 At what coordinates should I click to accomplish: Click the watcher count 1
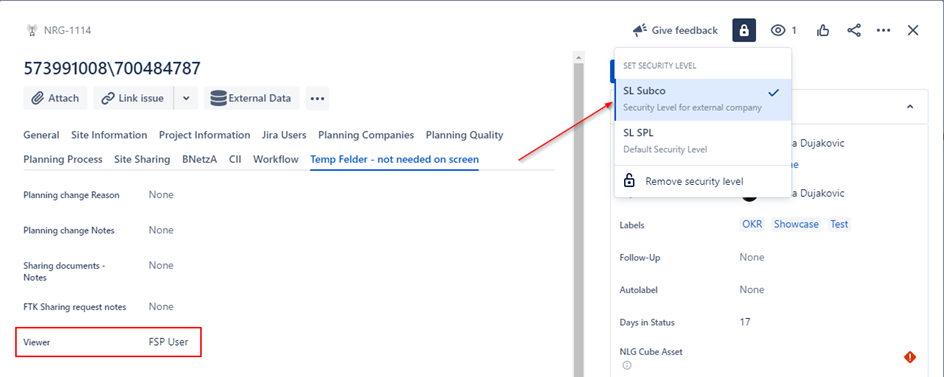(x=794, y=30)
